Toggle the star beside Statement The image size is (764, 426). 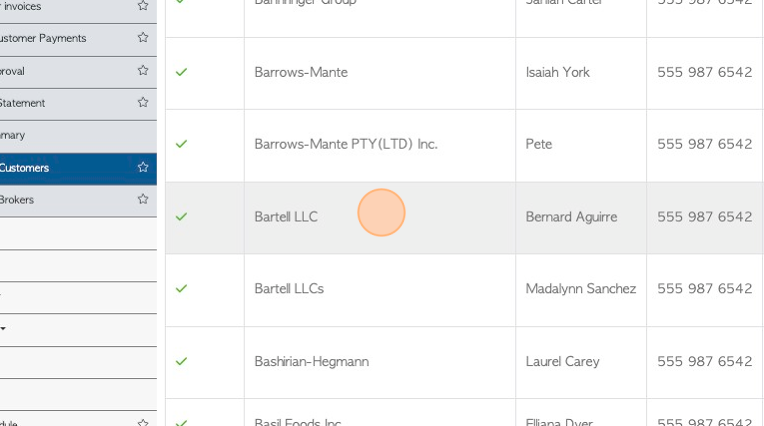(143, 102)
